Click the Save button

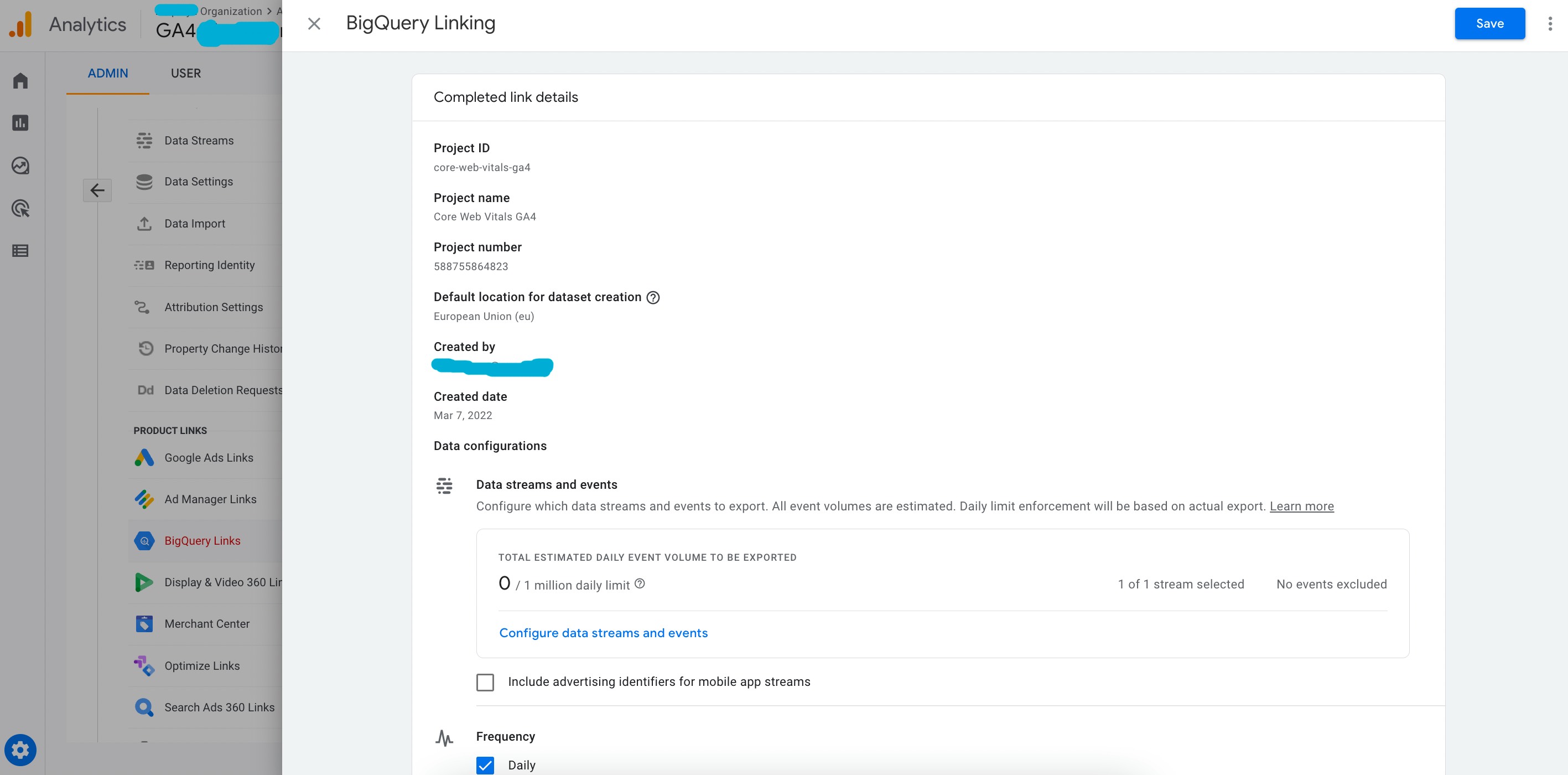click(x=1489, y=23)
